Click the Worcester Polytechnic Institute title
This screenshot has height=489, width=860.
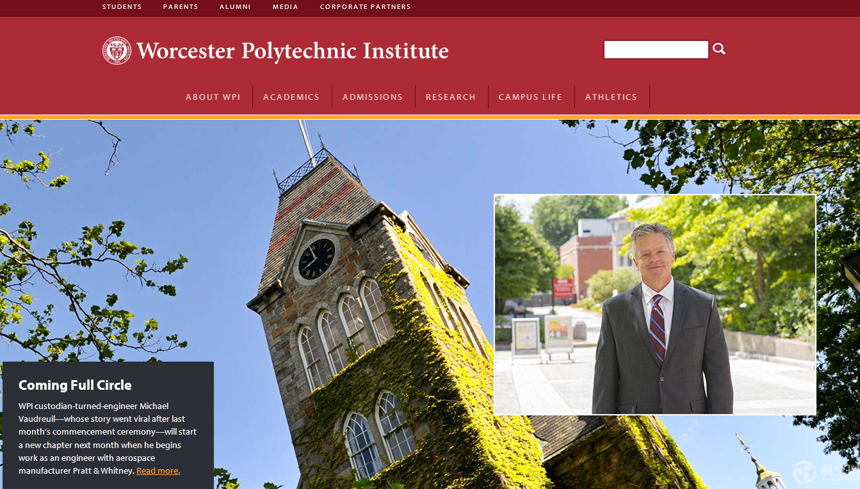[292, 51]
